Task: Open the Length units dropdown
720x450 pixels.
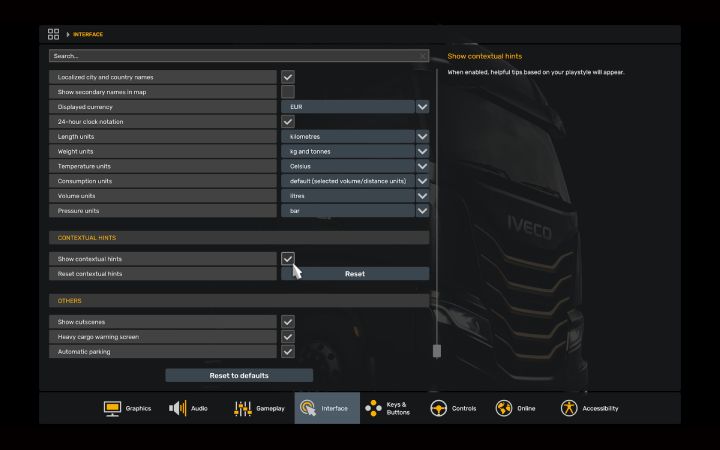Action: point(422,137)
